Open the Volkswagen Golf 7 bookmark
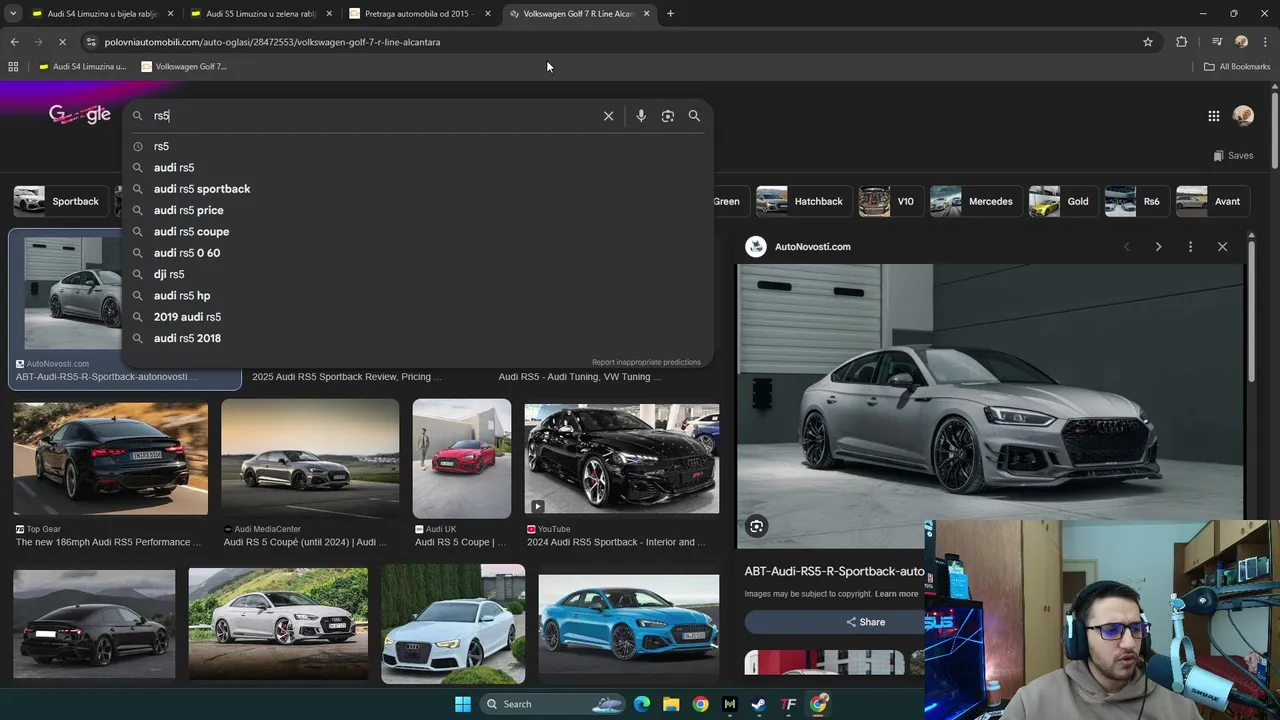Viewport: 1280px width, 720px height. pos(185,67)
